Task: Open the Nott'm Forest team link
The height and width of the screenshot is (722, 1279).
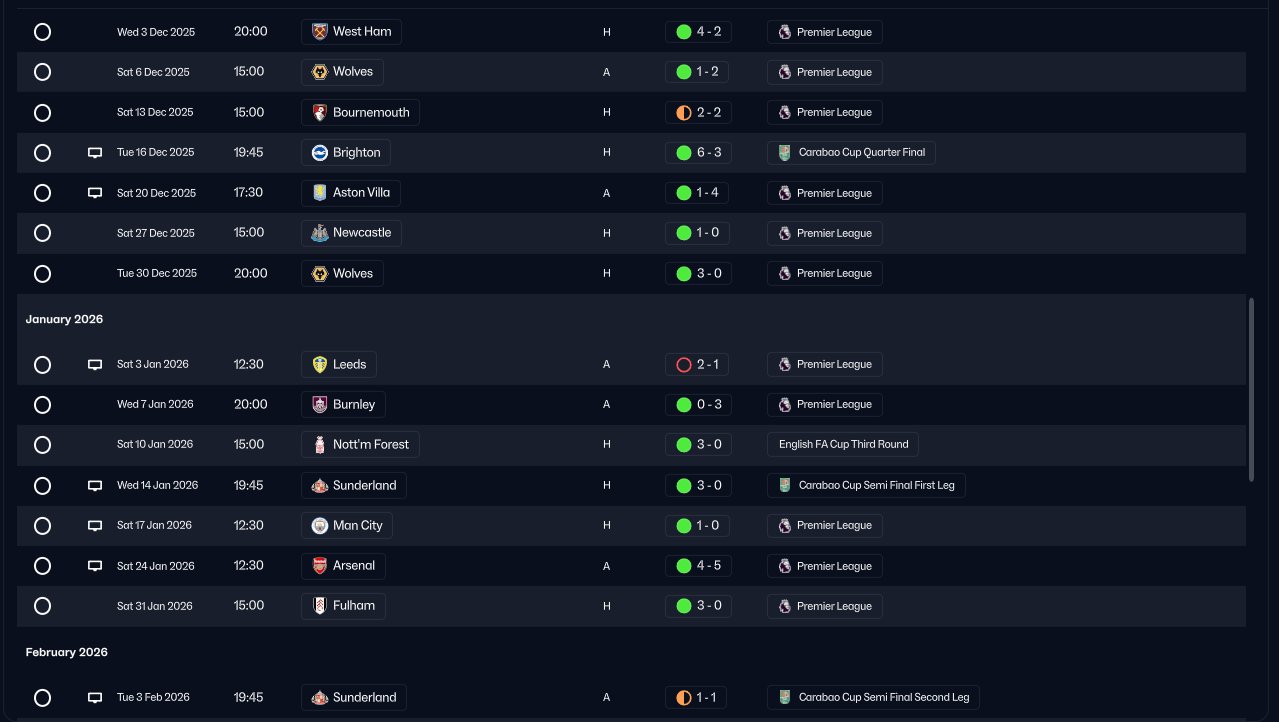Action: tap(370, 445)
